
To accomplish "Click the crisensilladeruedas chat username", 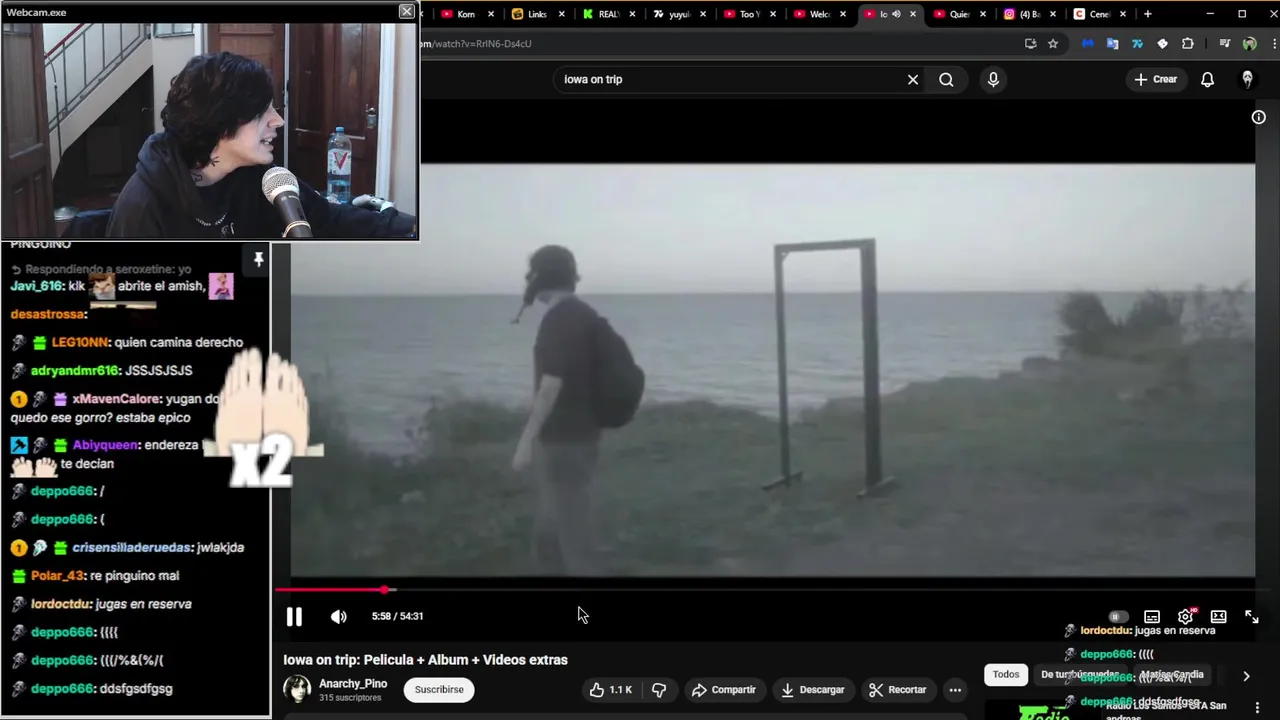I will click(x=131, y=548).
